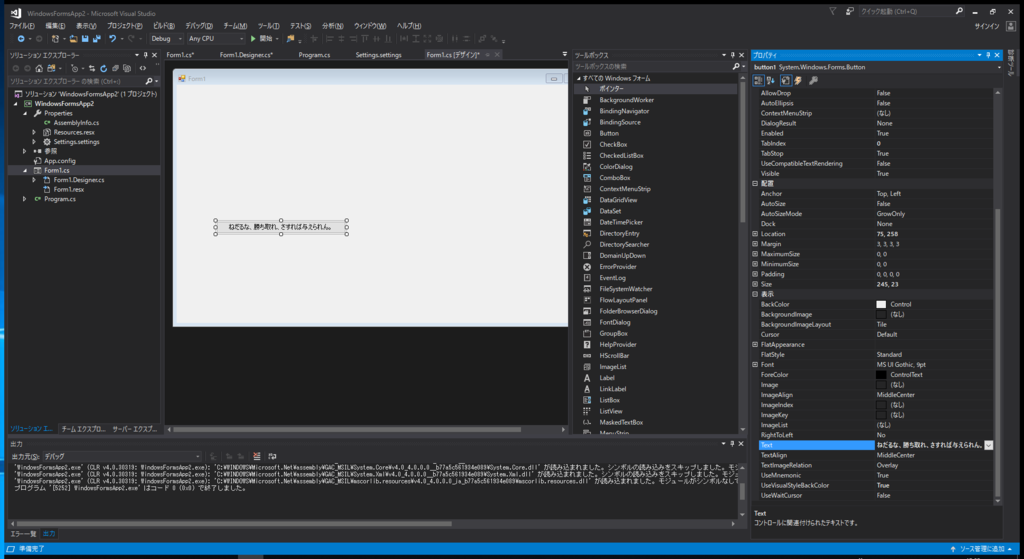Viewport: 1024px width, 559px height.
Task: Click the Events lightning bolt icon
Action: click(x=798, y=80)
